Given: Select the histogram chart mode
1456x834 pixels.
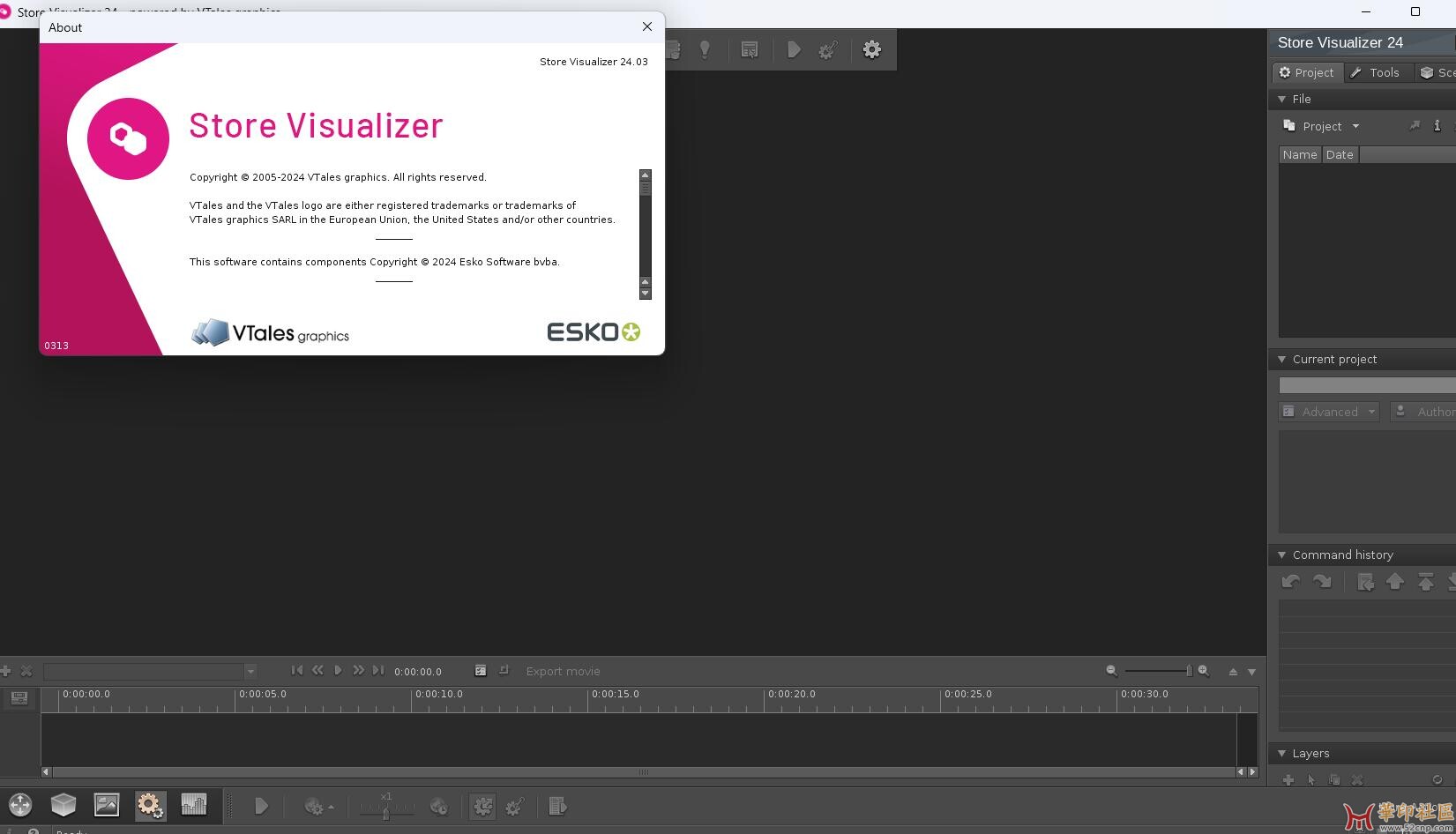Looking at the screenshot, I should point(193,805).
